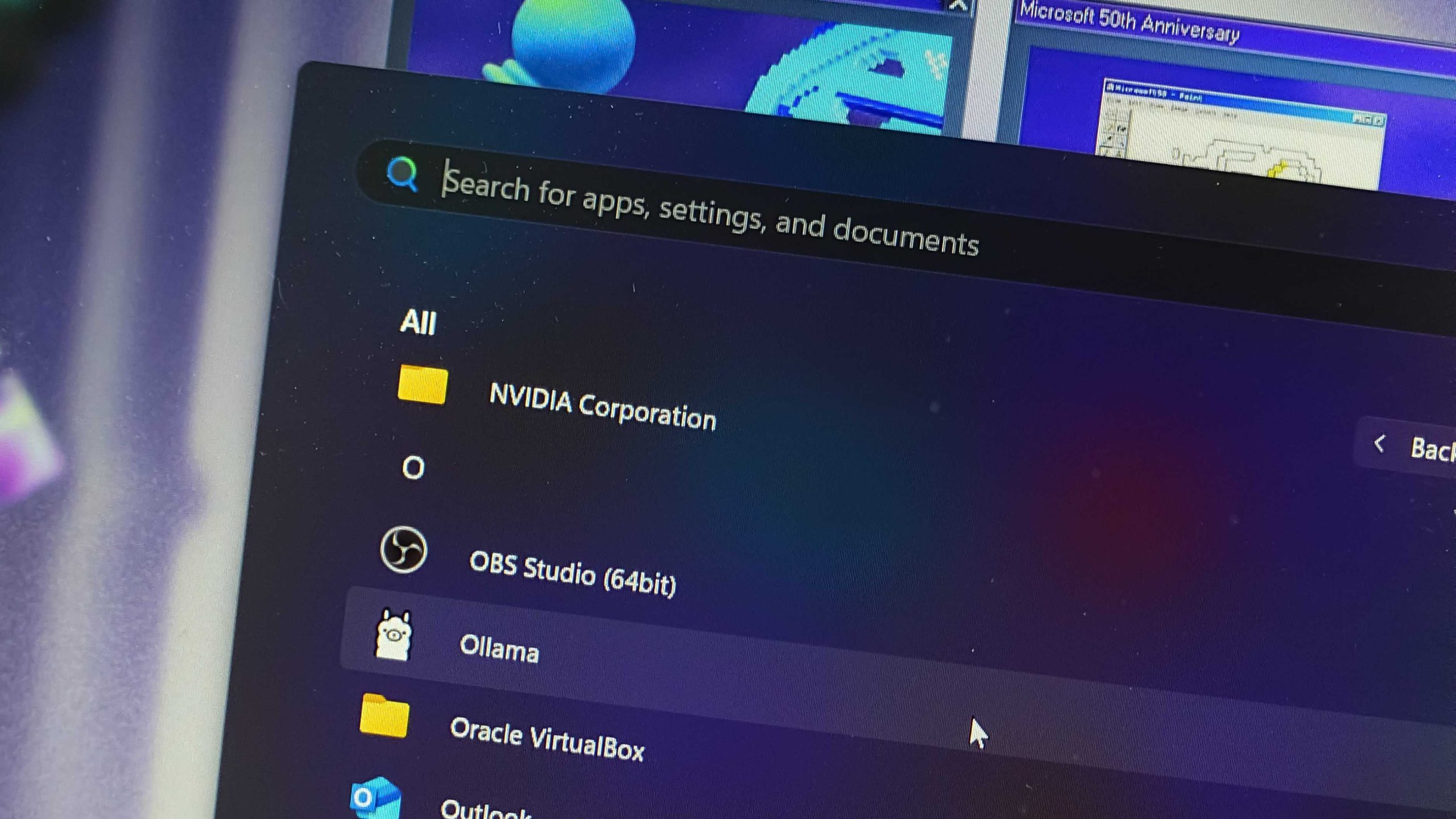This screenshot has width=1456, height=819.
Task: Jump to apps using the O section header
Action: 413,466
